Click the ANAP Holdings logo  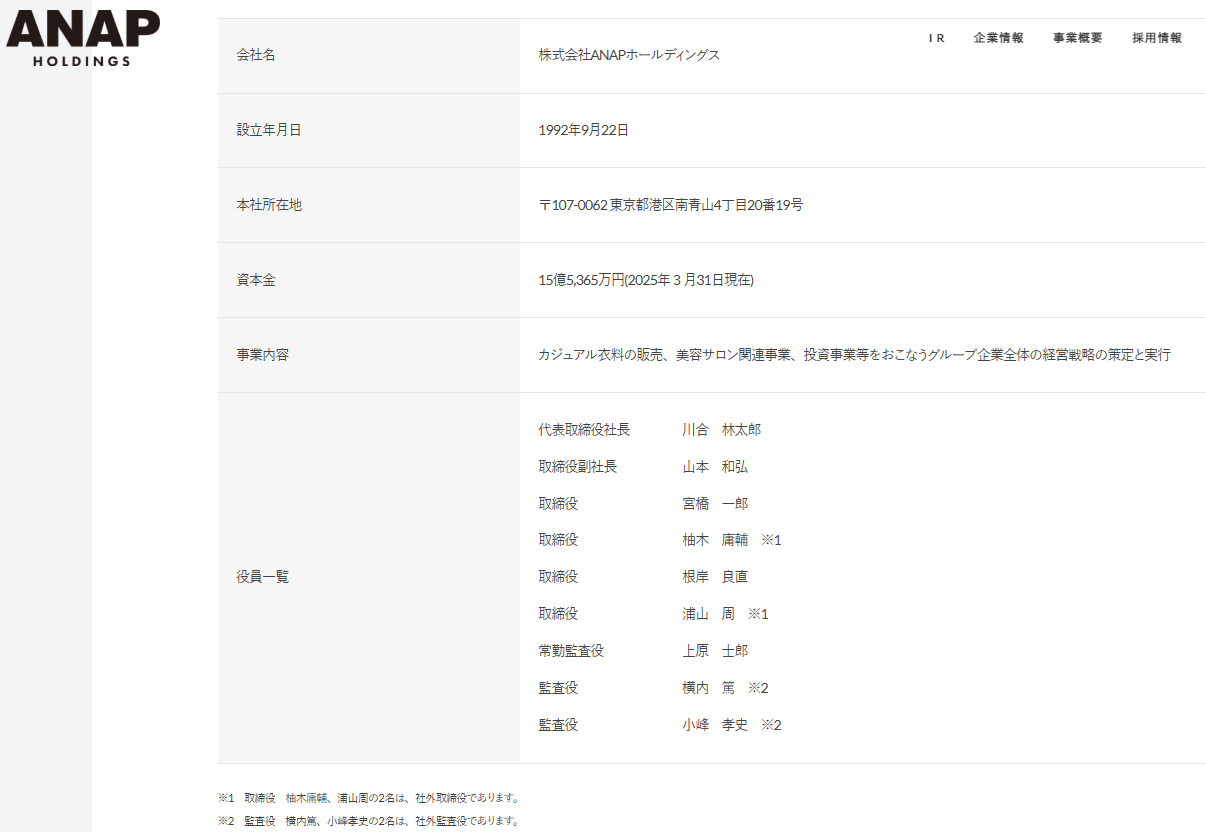[82, 38]
